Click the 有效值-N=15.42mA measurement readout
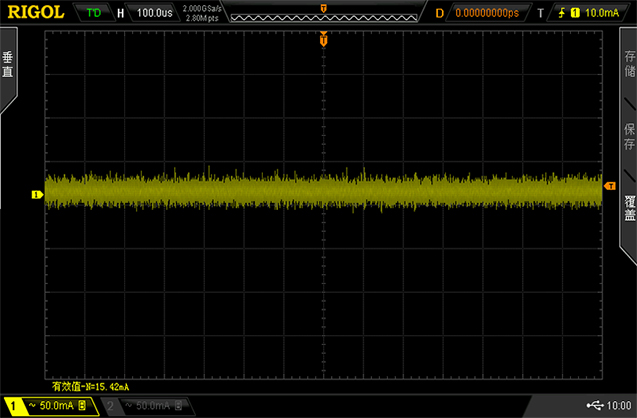This screenshot has height=418, width=637. [91, 387]
